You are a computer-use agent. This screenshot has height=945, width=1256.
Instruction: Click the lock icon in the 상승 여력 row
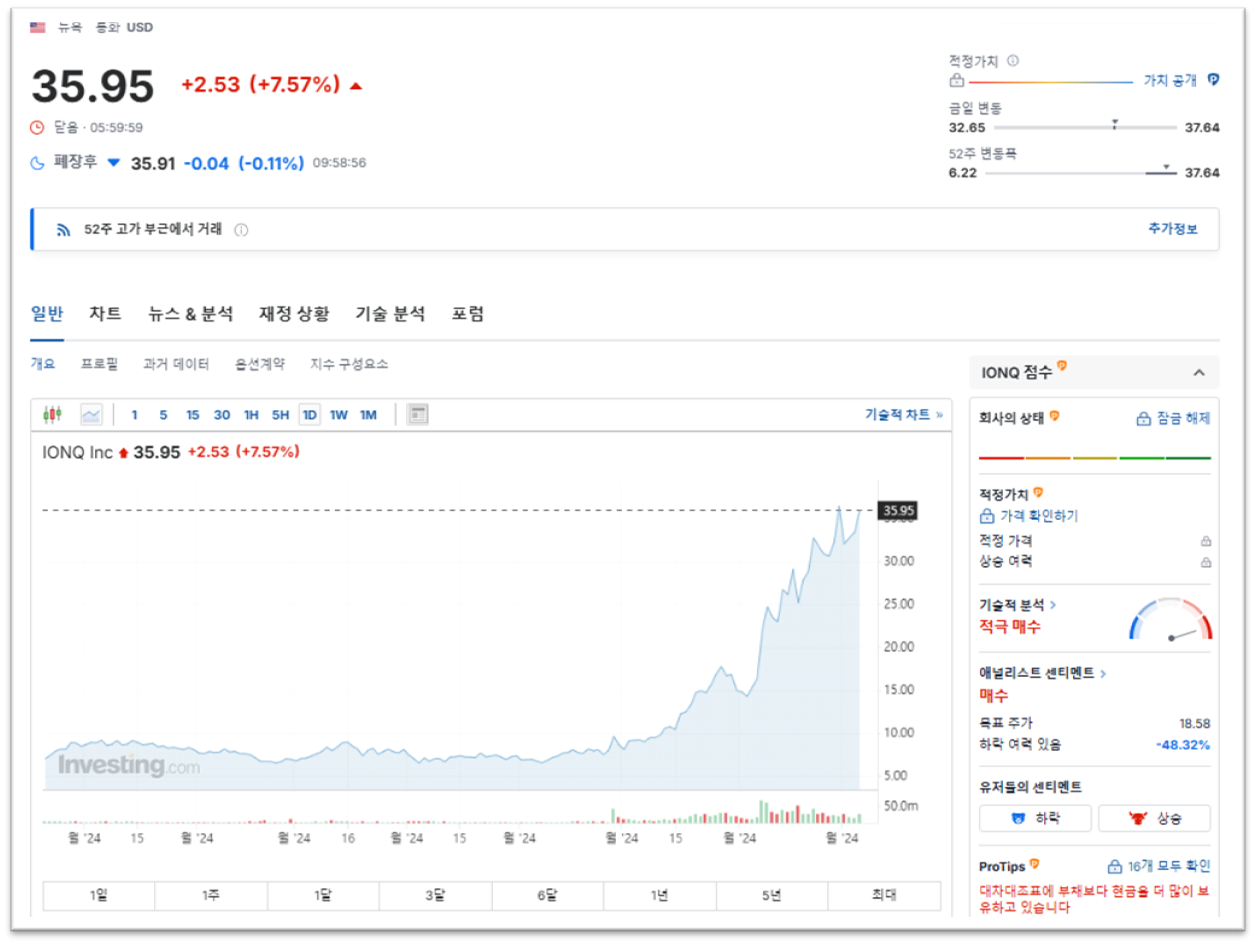pyautogui.click(x=1206, y=561)
